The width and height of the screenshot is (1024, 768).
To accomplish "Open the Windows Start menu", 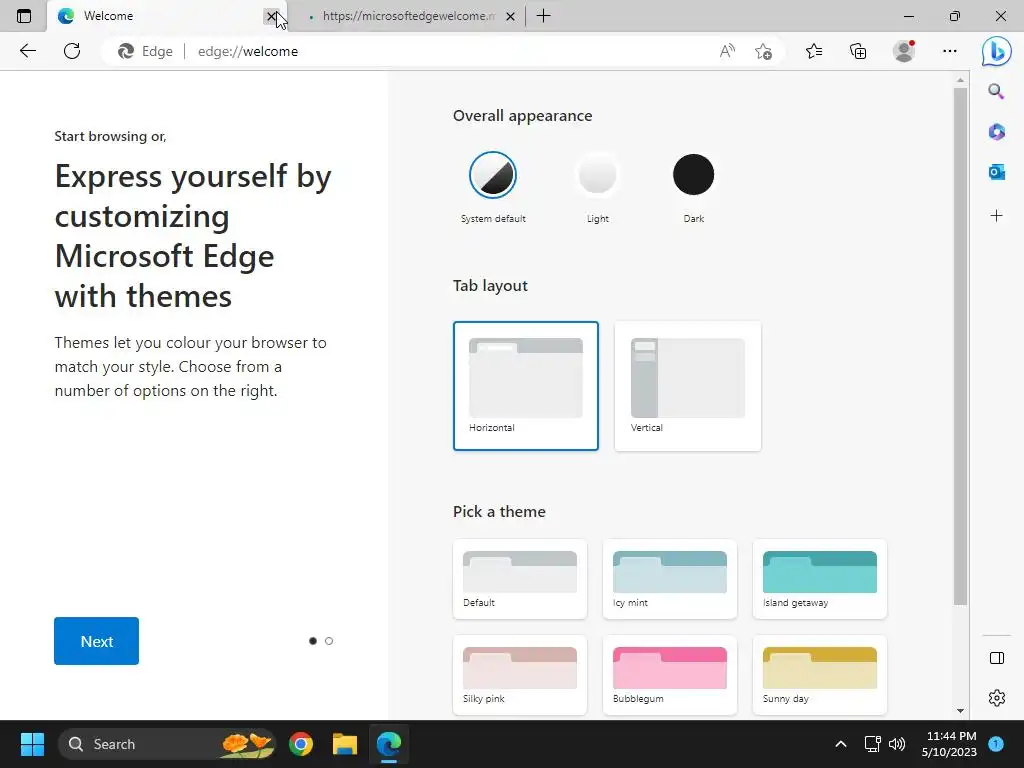I will [32, 744].
